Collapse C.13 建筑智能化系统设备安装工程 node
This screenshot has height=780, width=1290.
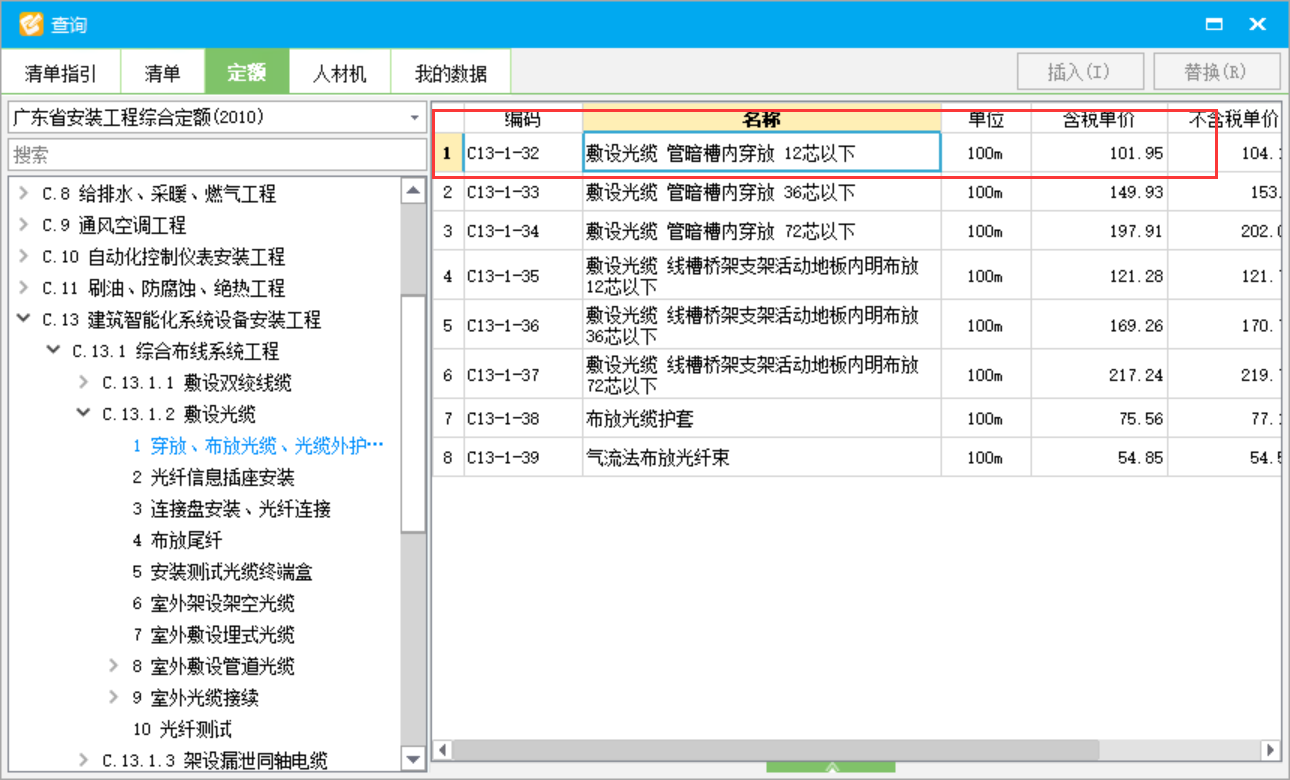click(23, 320)
